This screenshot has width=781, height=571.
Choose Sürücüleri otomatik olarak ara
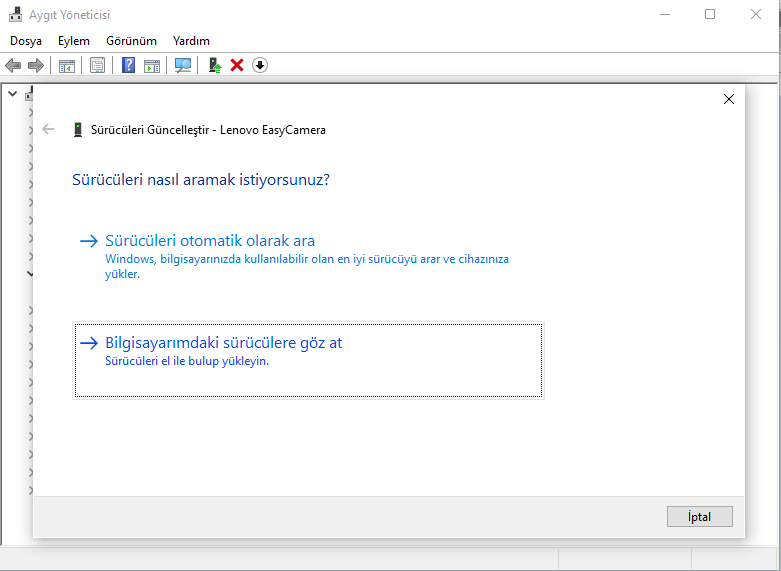tap(210, 241)
